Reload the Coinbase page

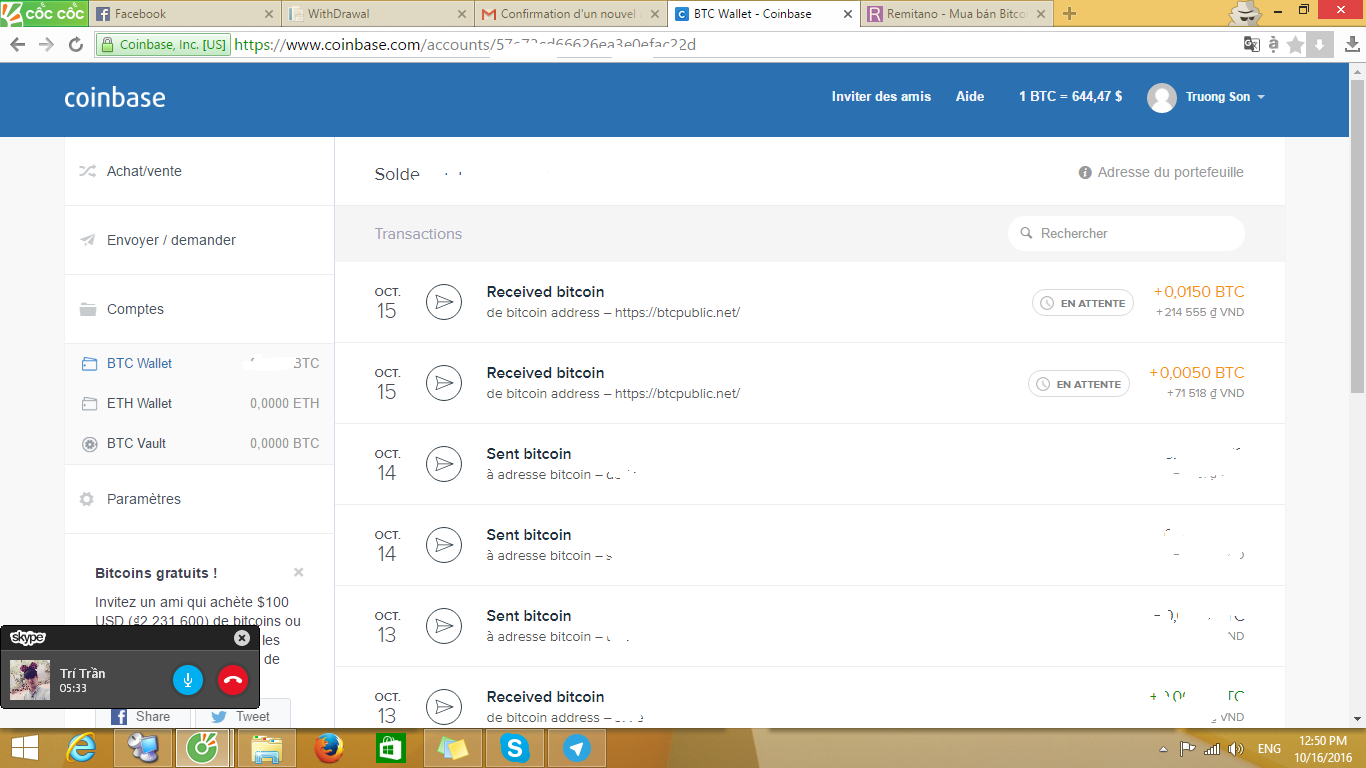76,45
